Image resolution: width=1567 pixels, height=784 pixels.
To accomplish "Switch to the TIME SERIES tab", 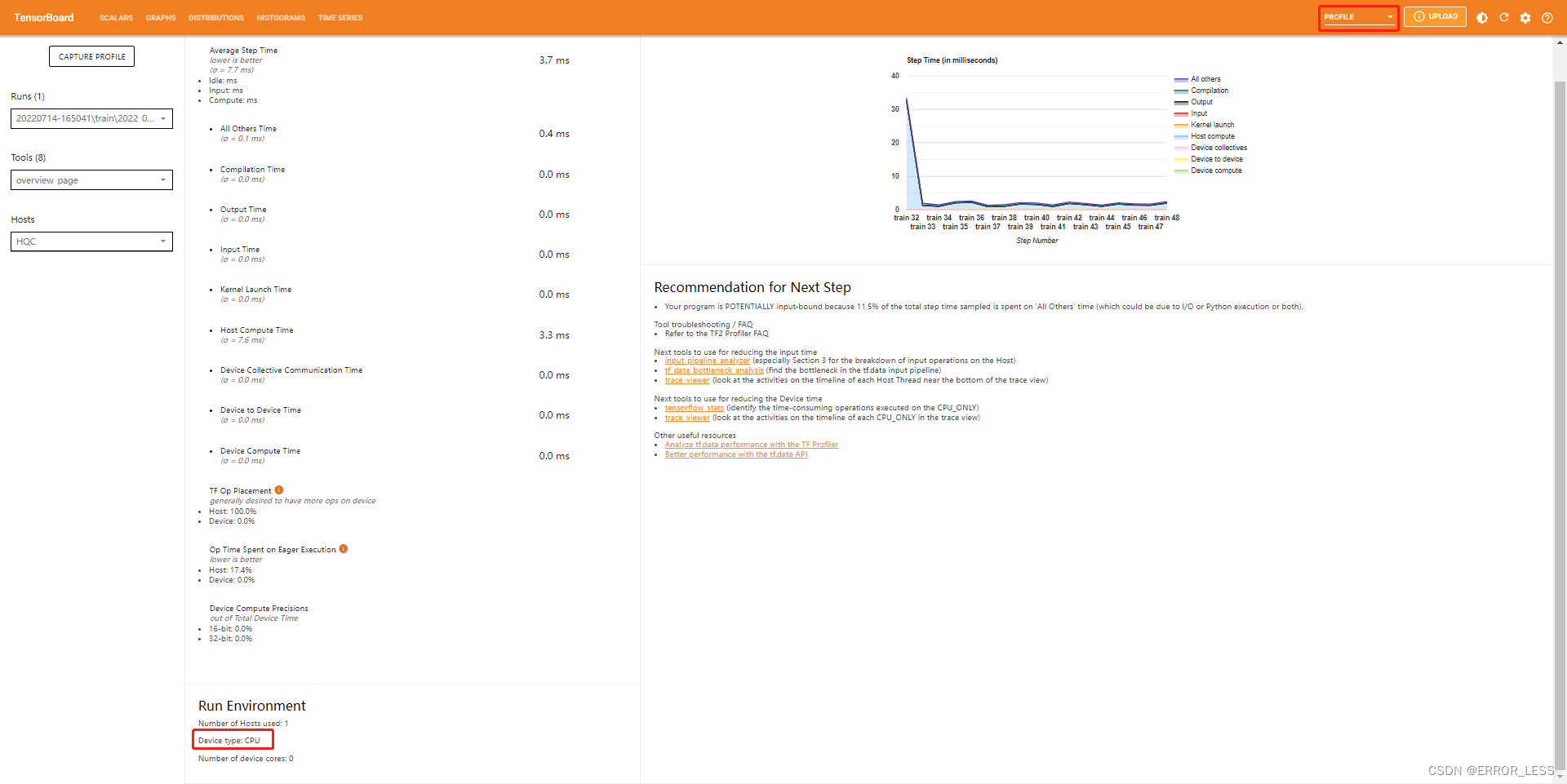I will pyautogui.click(x=340, y=18).
